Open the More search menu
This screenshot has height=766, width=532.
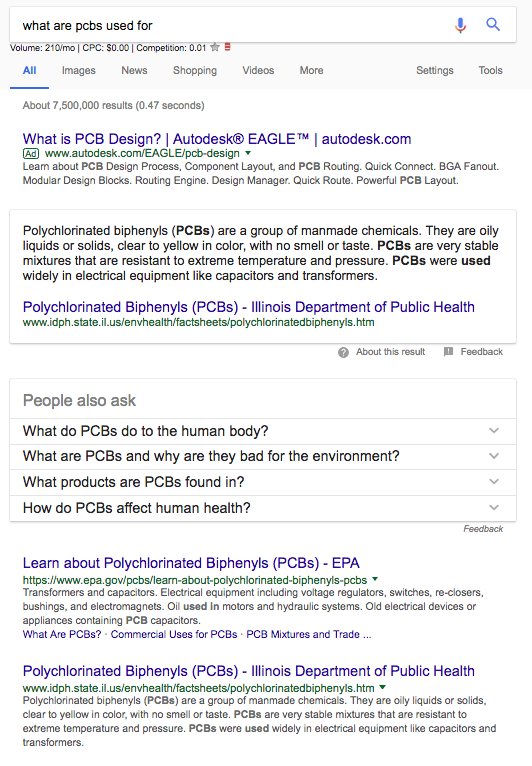point(312,70)
